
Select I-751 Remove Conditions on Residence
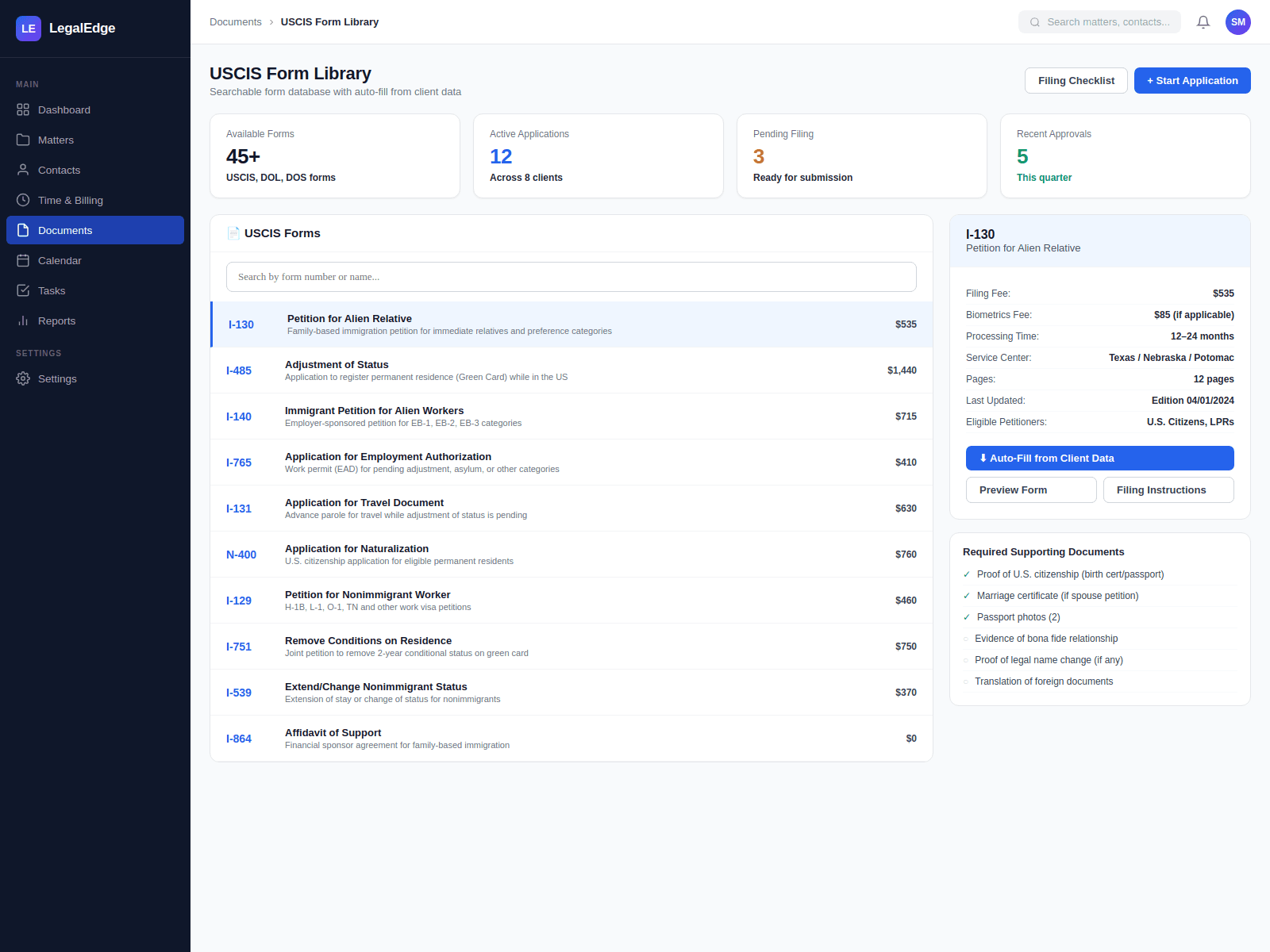pos(571,647)
